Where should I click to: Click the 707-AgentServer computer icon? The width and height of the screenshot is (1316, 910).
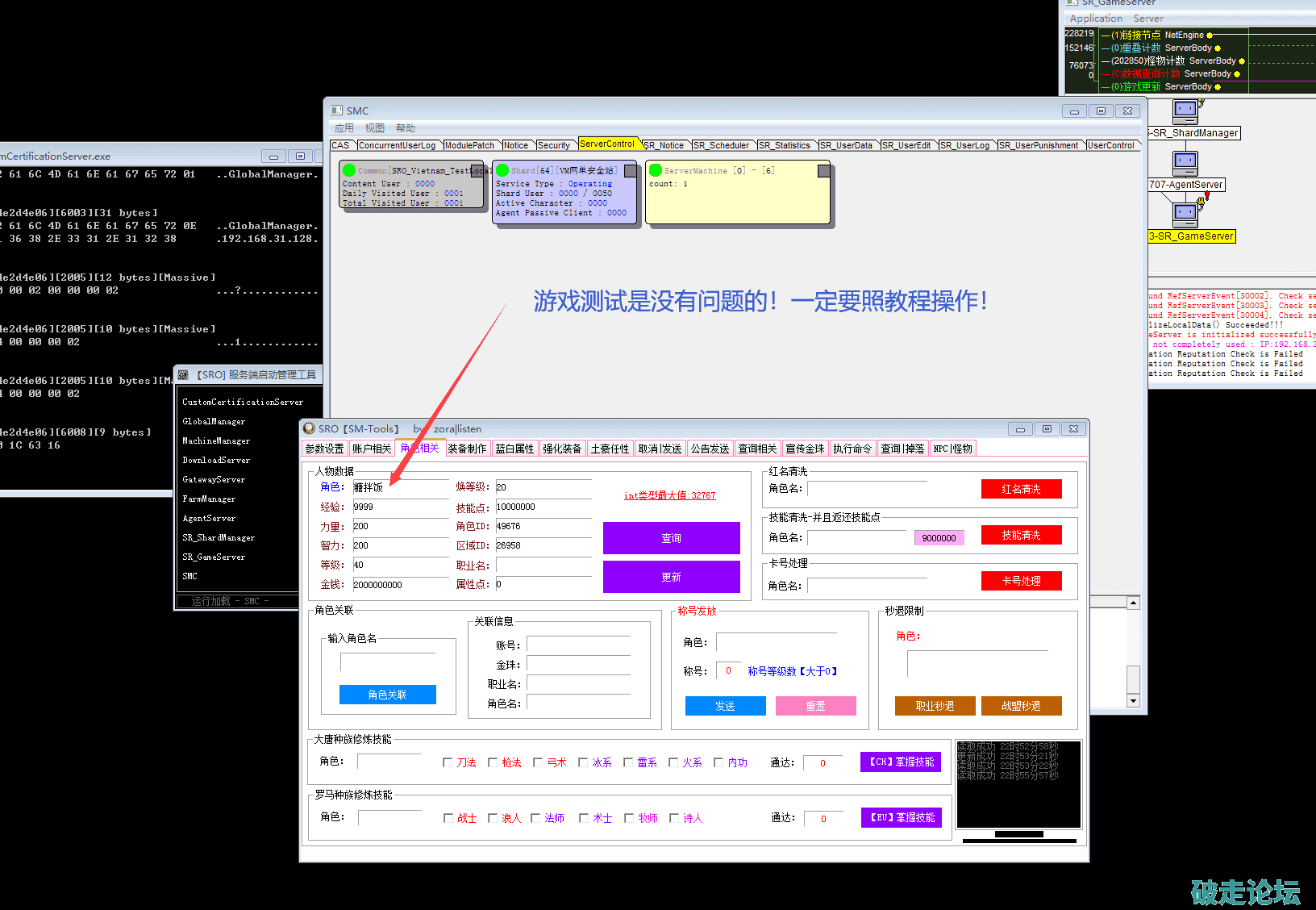[1185, 162]
